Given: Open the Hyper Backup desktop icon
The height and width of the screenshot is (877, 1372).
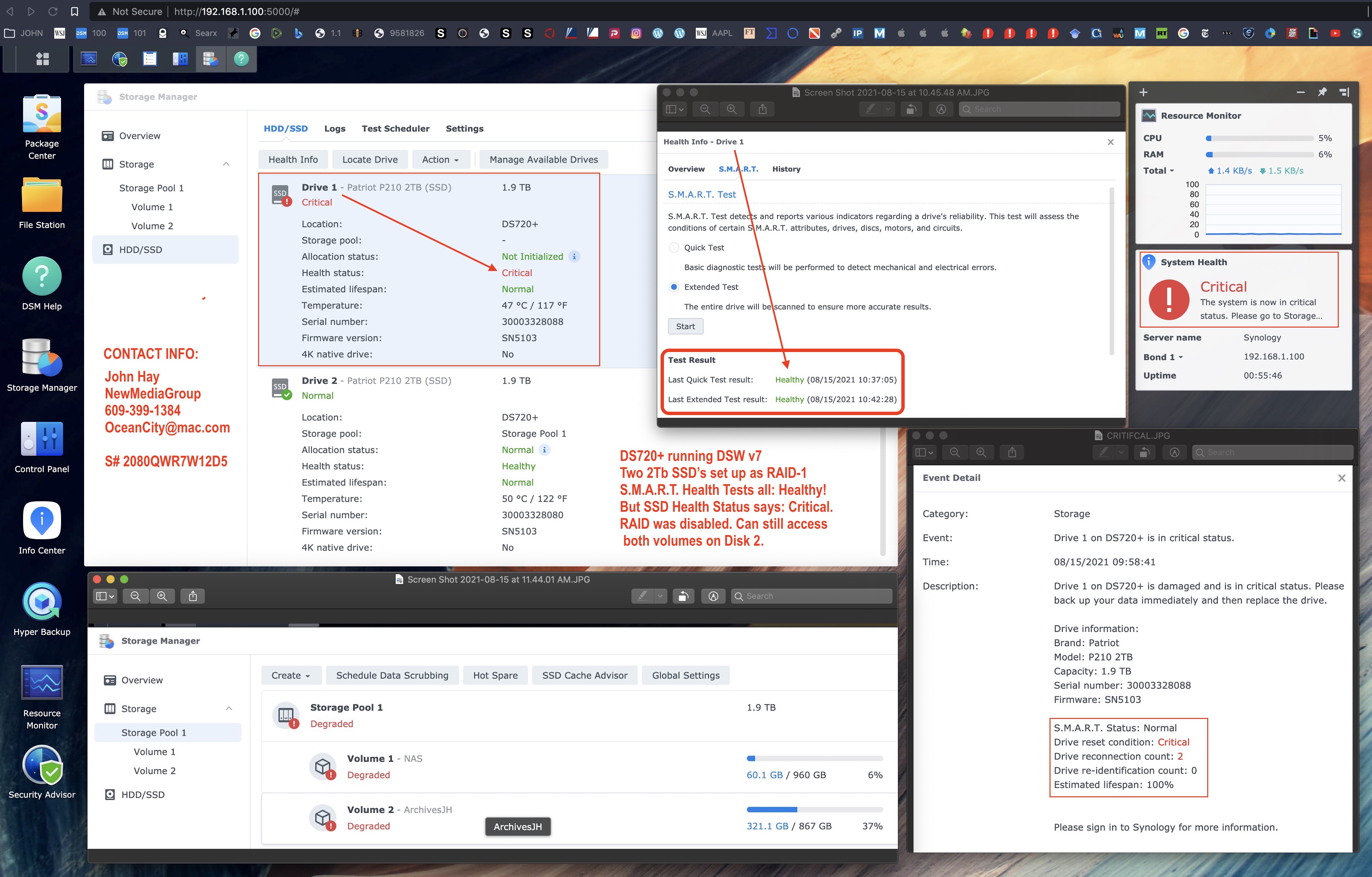Looking at the screenshot, I should tap(42, 602).
